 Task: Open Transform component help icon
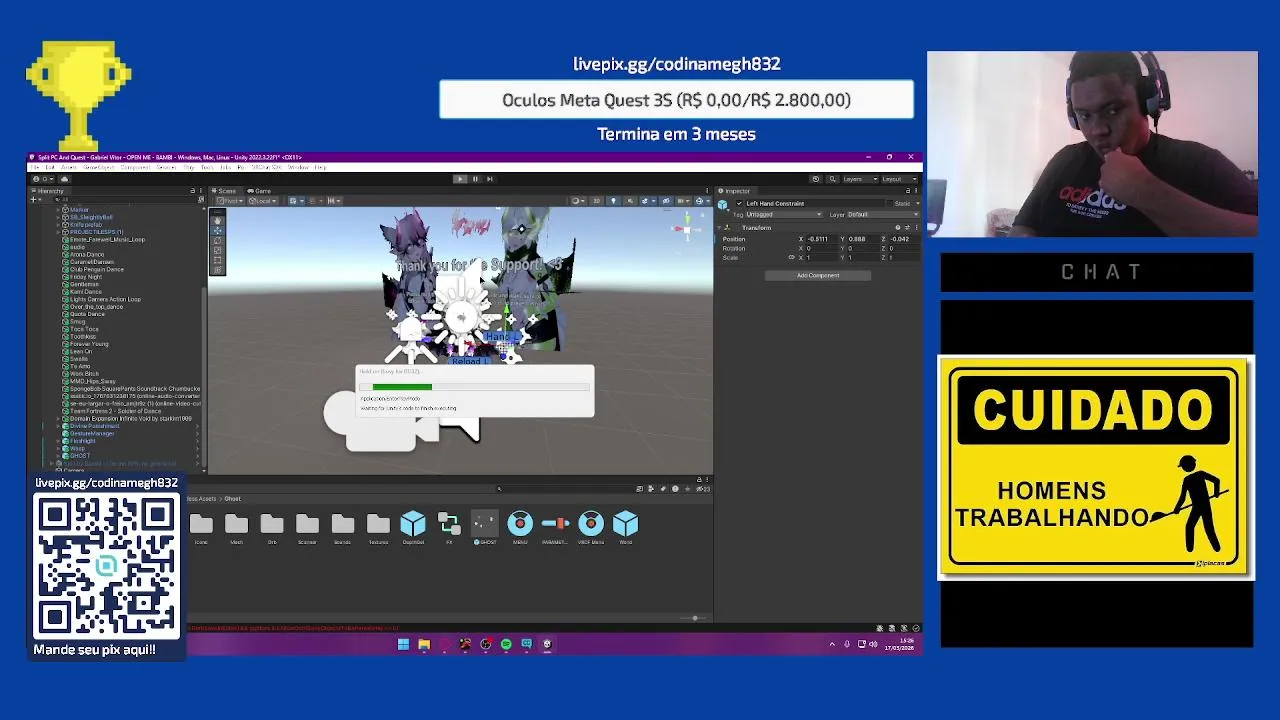[898, 228]
